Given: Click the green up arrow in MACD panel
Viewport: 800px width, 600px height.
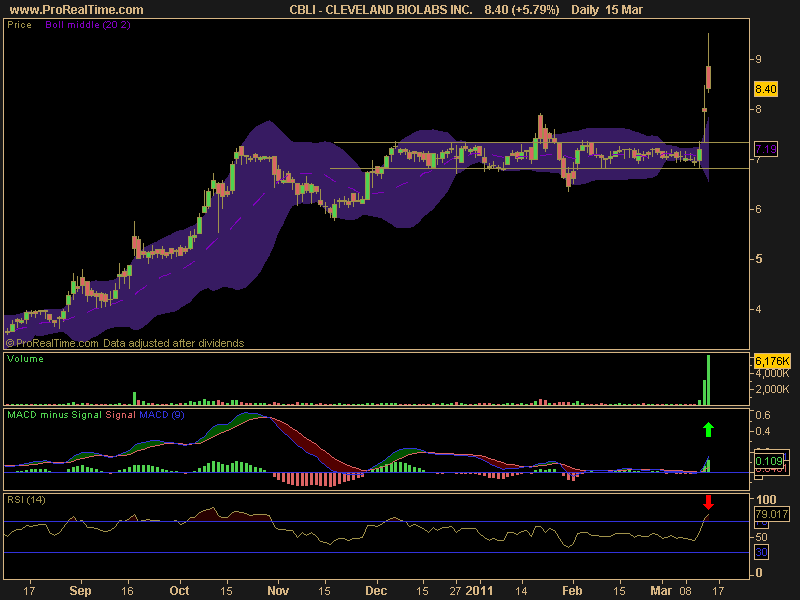Looking at the screenshot, I should click(708, 430).
